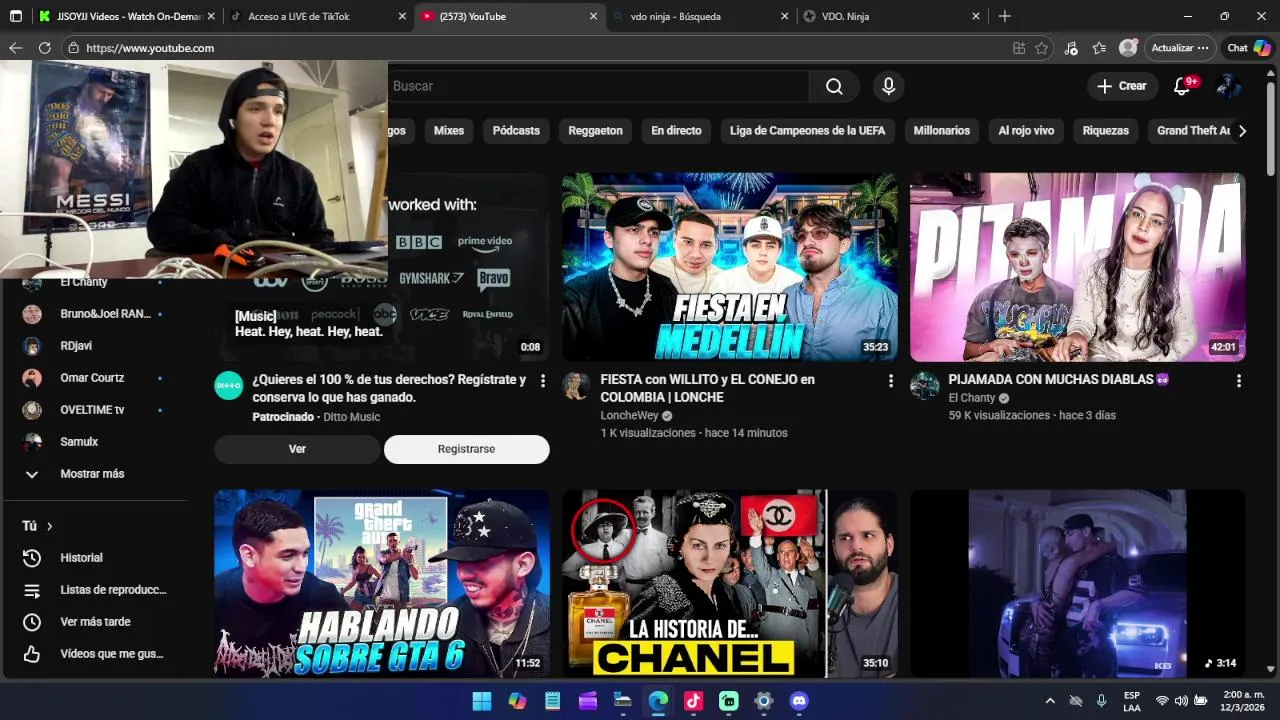Viewport: 1280px width, 720px height.
Task: Go back with the browser back arrow
Action: (15, 48)
